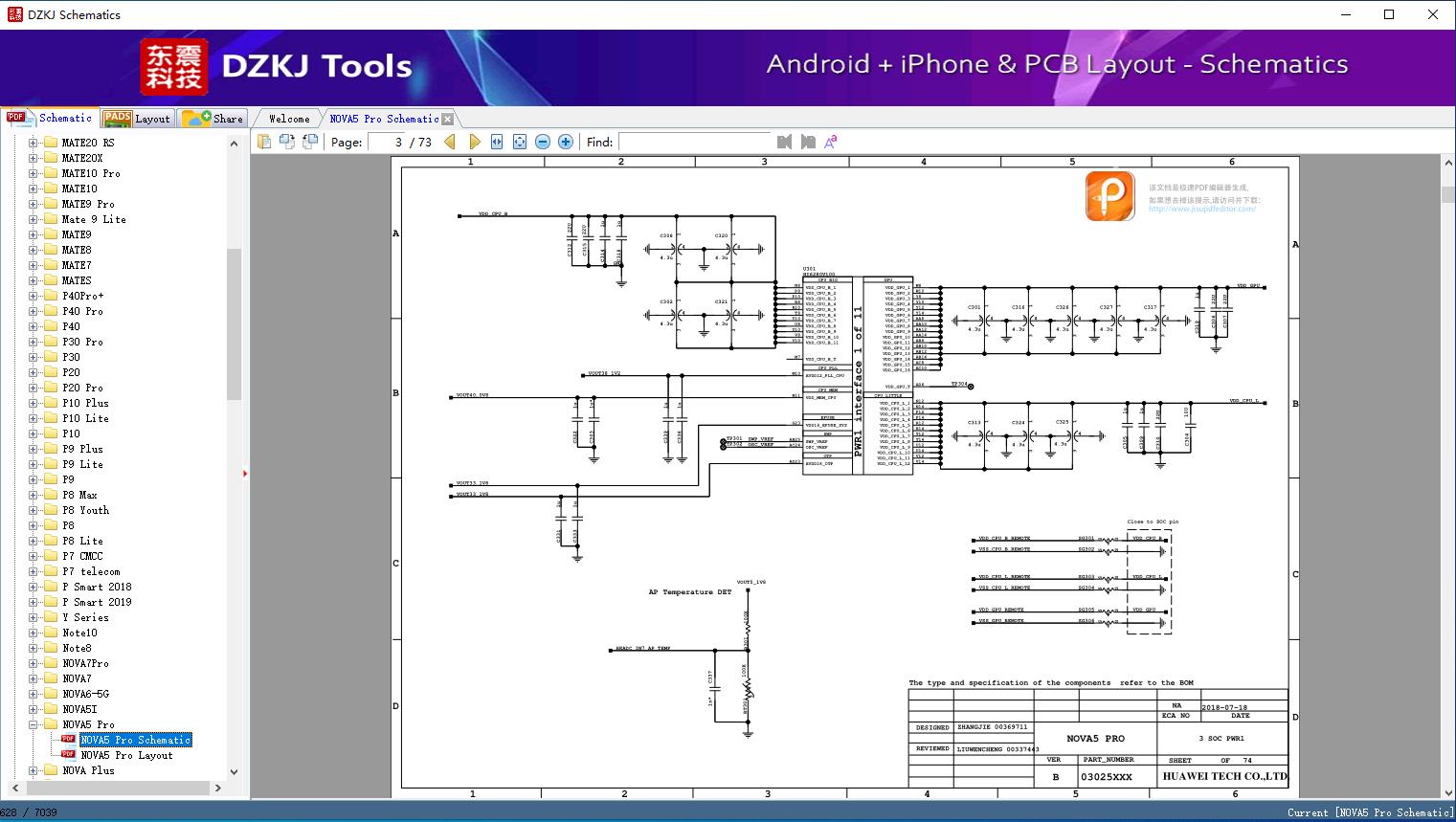Screen dimensions: 1456x822
Task: Open the jisupdfeditor.com link on the schematic
Action: [1201, 209]
